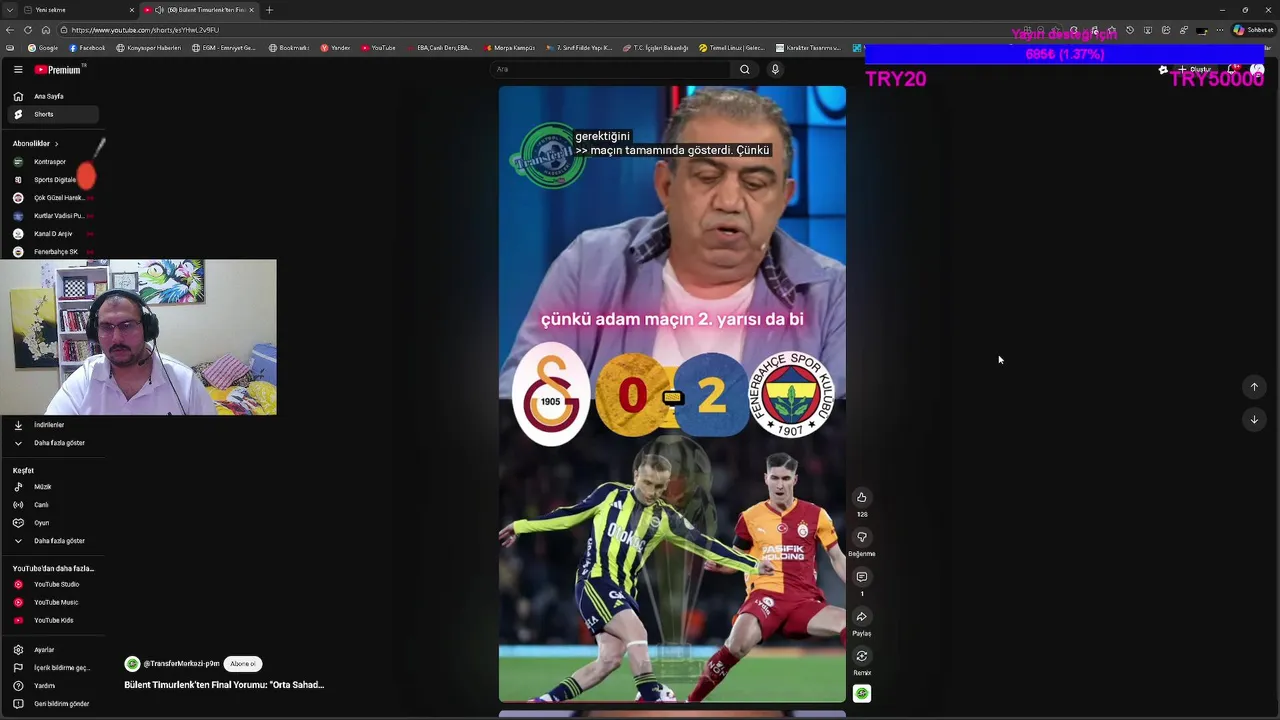Click the Short's title text
Screen dimensions: 1280x720
(x=224, y=685)
